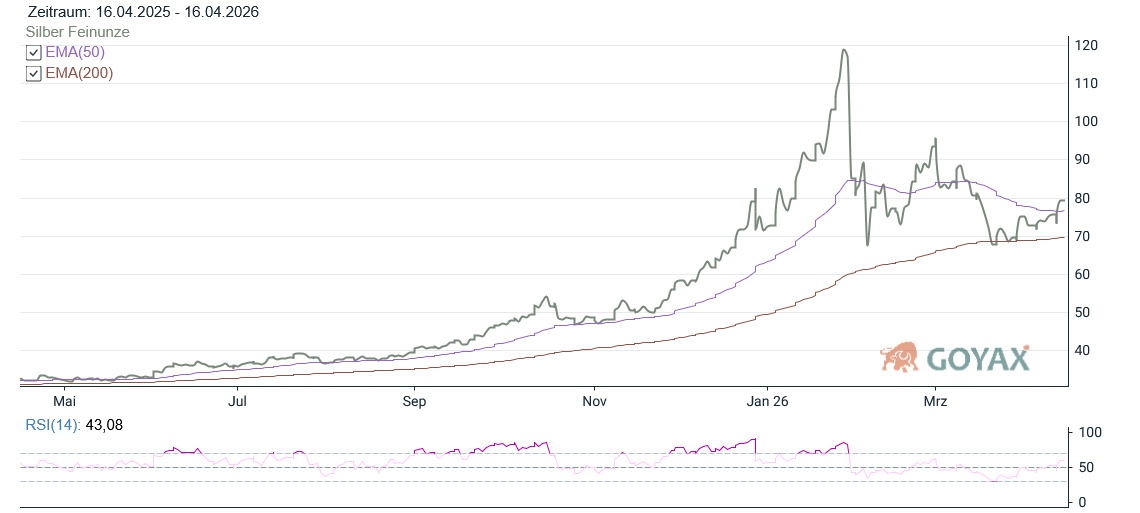Click the Nov label on time axis
This screenshot has width=1140, height=513.
(x=594, y=401)
